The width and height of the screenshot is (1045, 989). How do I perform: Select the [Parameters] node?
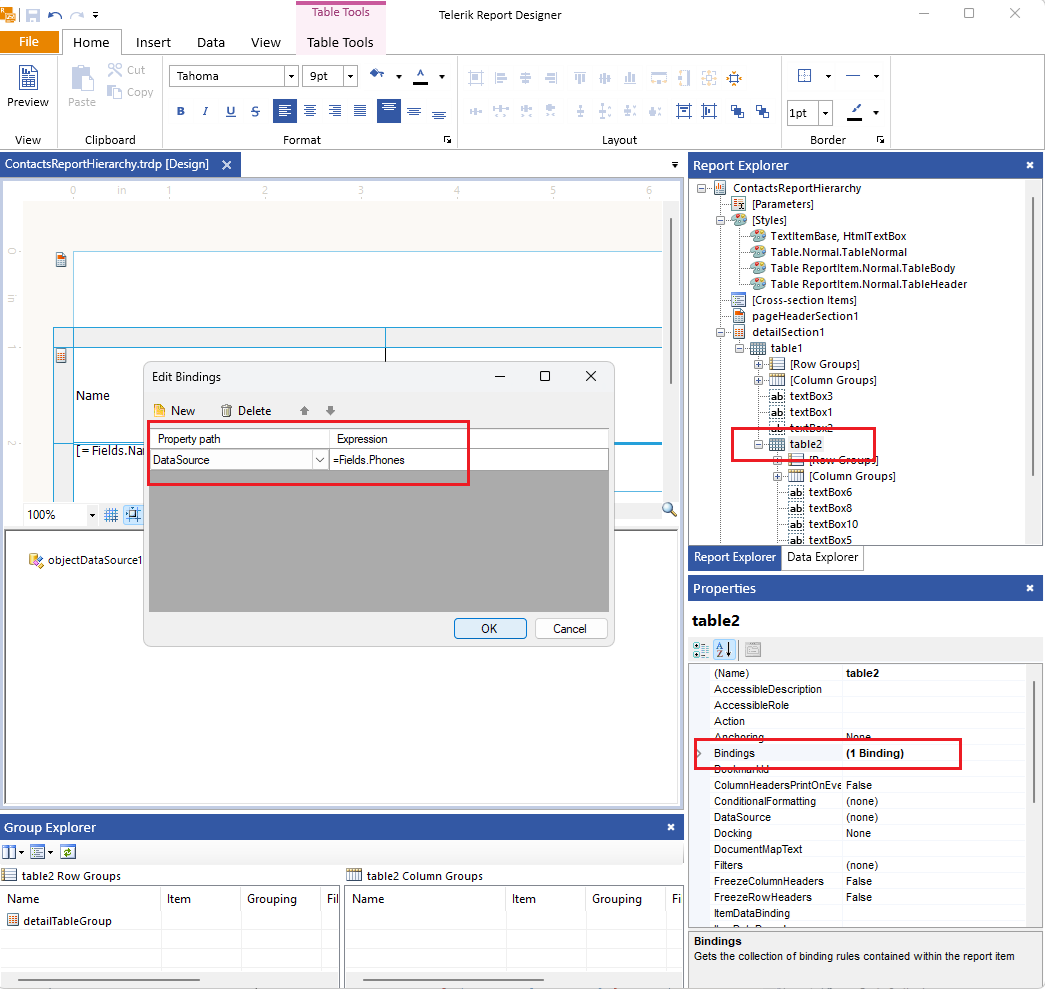point(782,205)
